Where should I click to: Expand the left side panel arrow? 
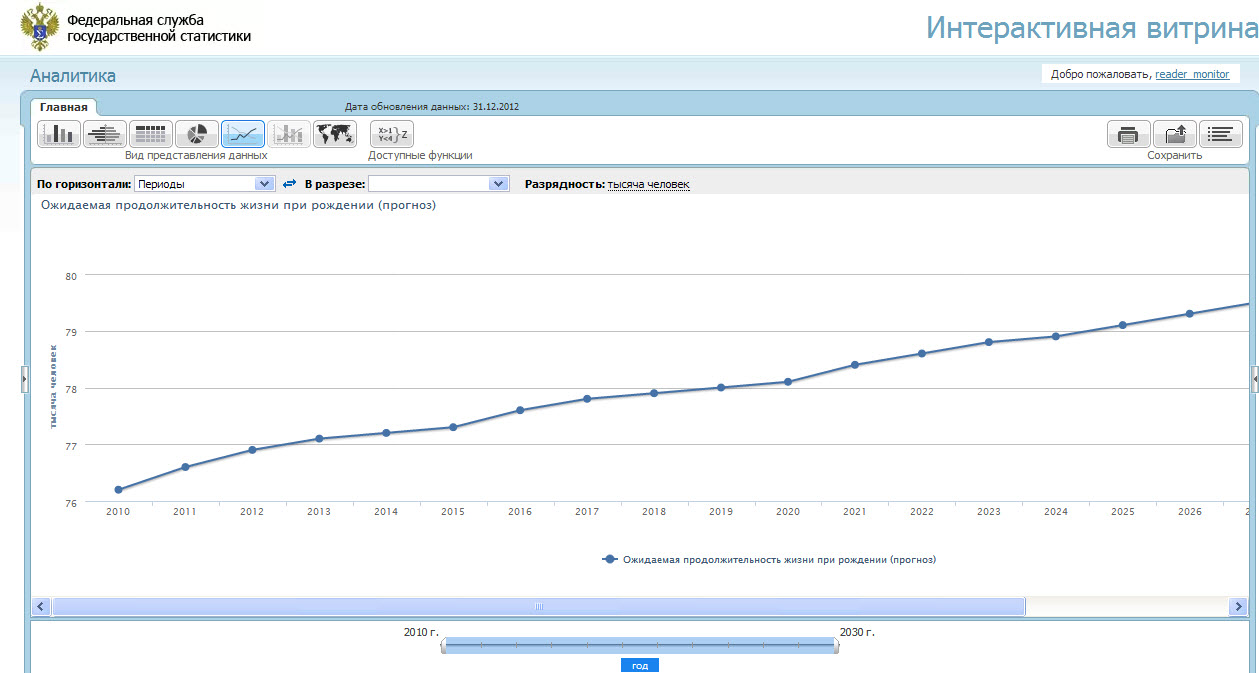25,379
